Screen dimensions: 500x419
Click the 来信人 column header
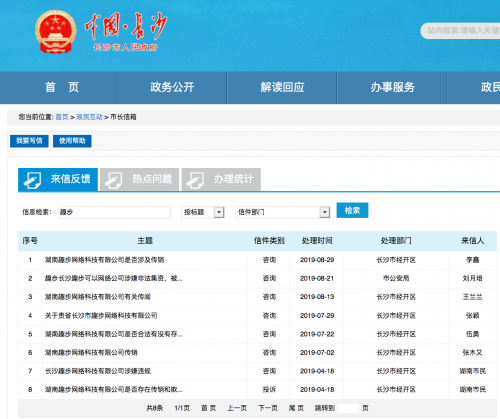[472, 241]
